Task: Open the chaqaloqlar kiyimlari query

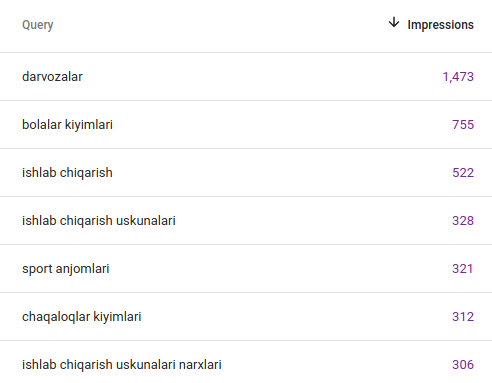Action: click(x=82, y=317)
